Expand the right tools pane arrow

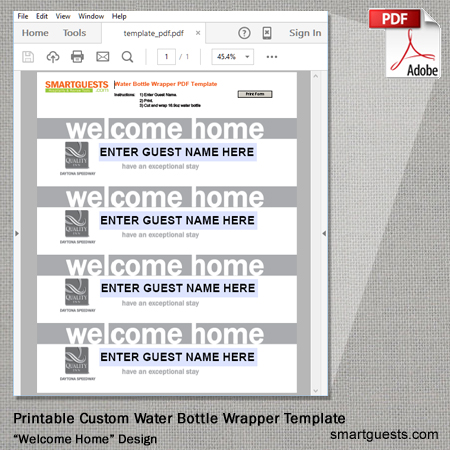324,233
